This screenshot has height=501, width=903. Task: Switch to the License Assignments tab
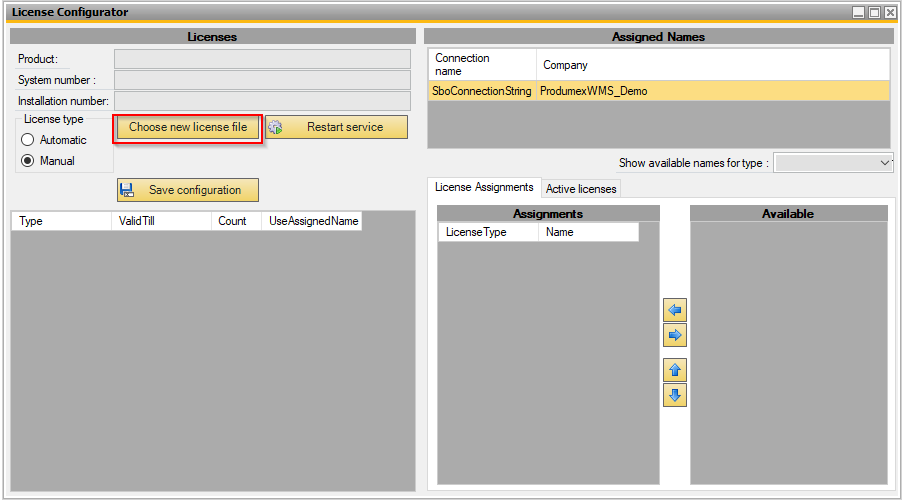coord(484,188)
